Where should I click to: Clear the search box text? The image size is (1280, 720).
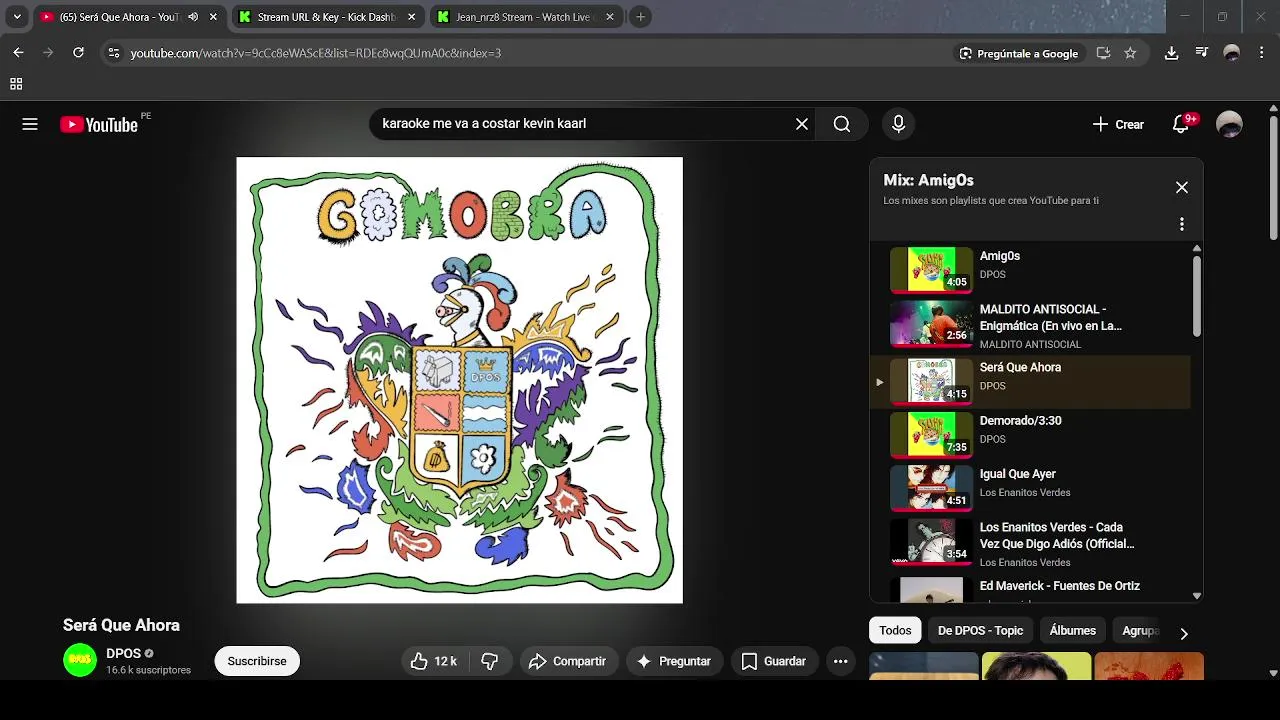(x=801, y=124)
